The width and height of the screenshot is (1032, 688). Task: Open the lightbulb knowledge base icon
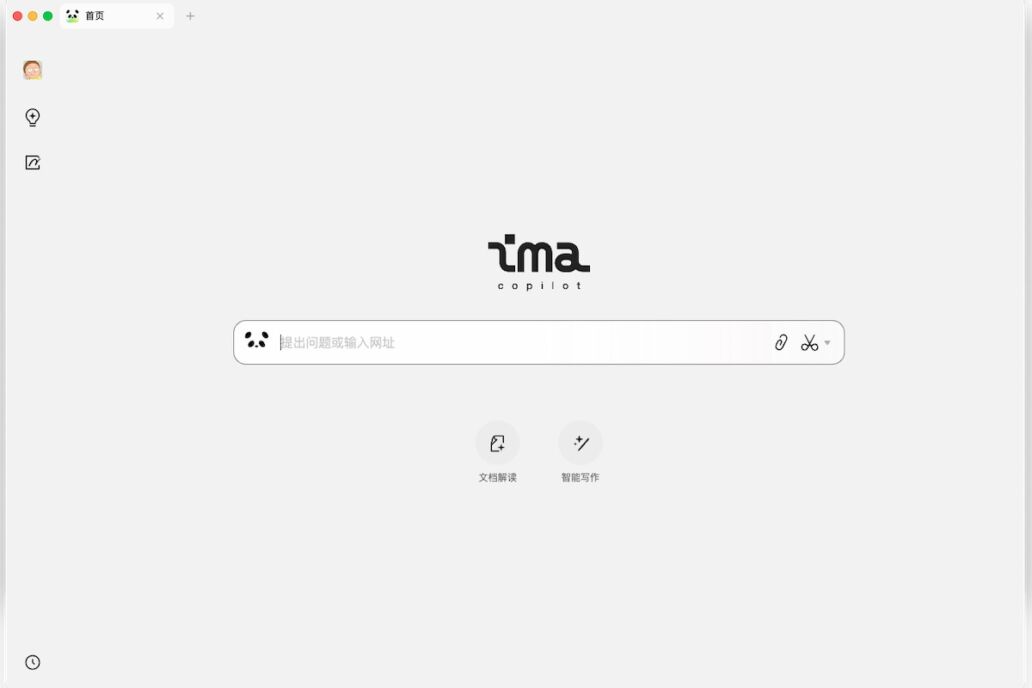pyautogui.click(x=32, y=117)
